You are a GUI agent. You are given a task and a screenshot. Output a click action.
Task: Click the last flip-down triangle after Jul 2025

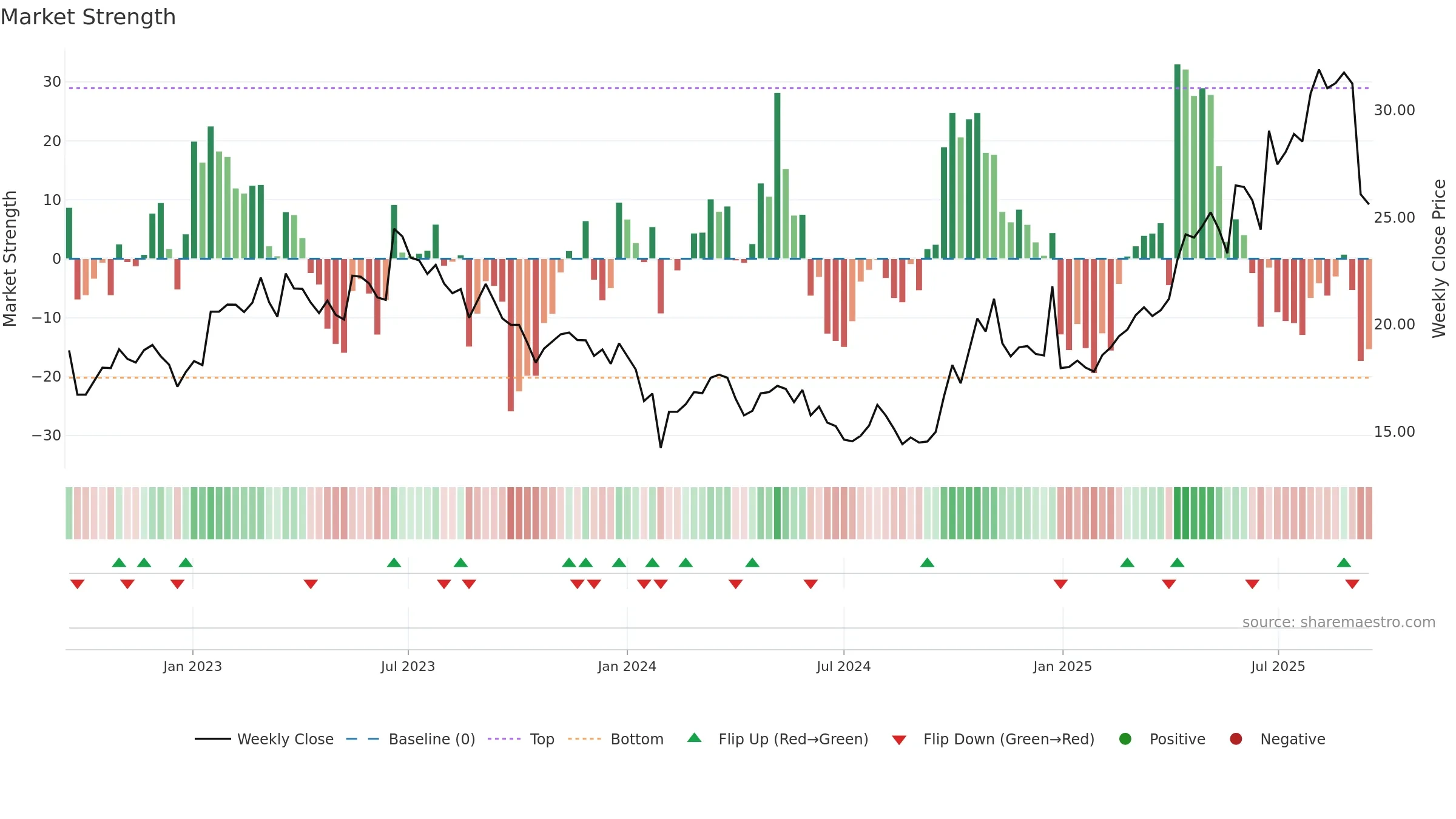click(x=1352, y=584)
